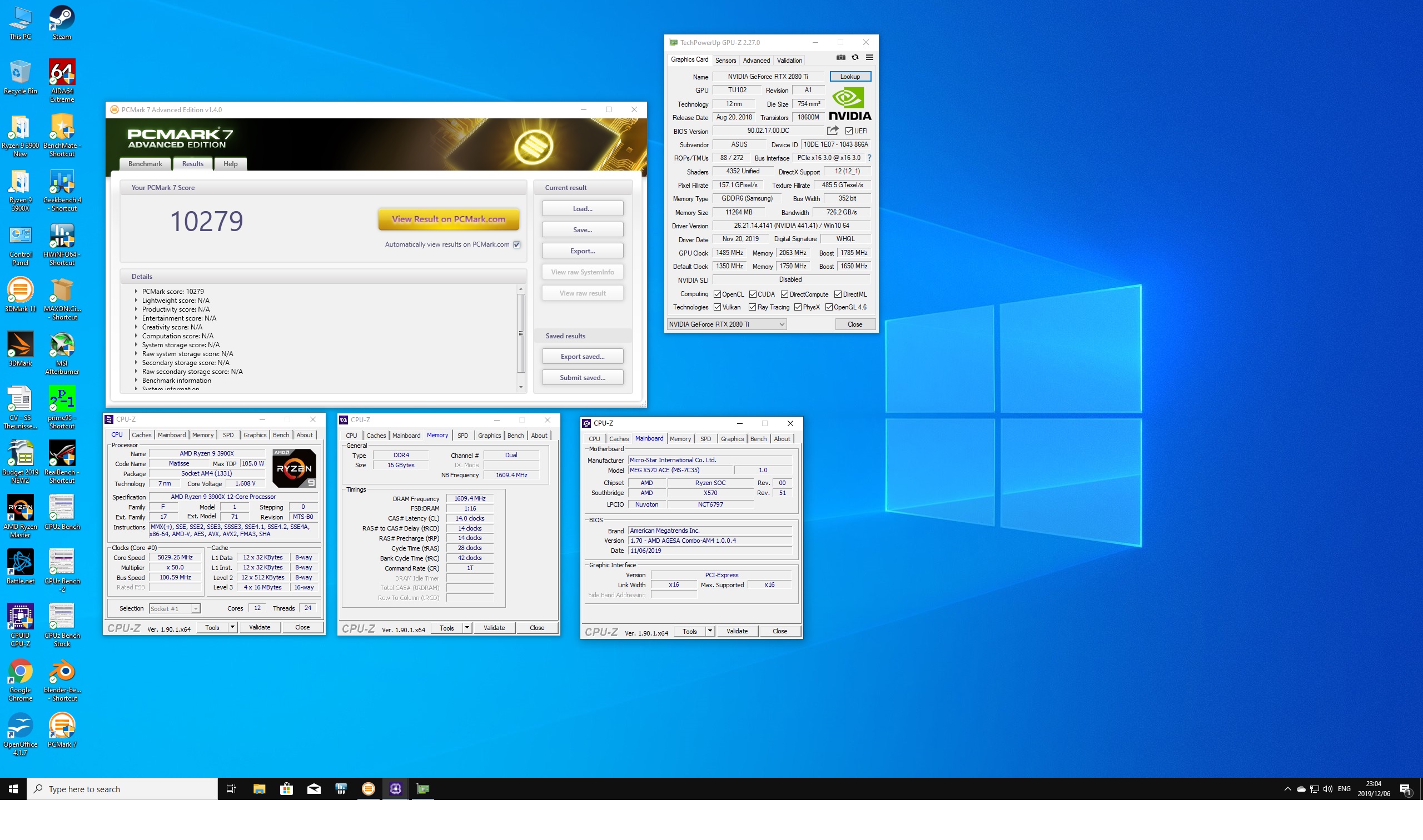Toggle the OpenCL checkbox

click(x=717, y=294)
